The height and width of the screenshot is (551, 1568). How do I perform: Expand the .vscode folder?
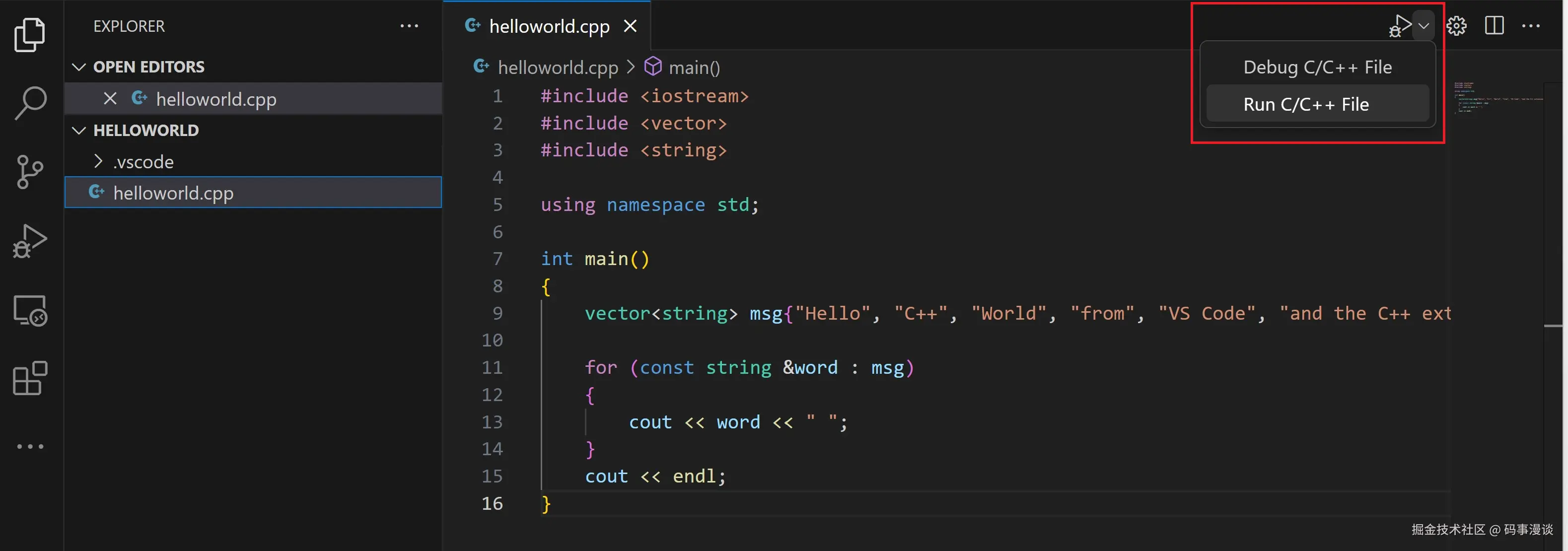(99, 161)
